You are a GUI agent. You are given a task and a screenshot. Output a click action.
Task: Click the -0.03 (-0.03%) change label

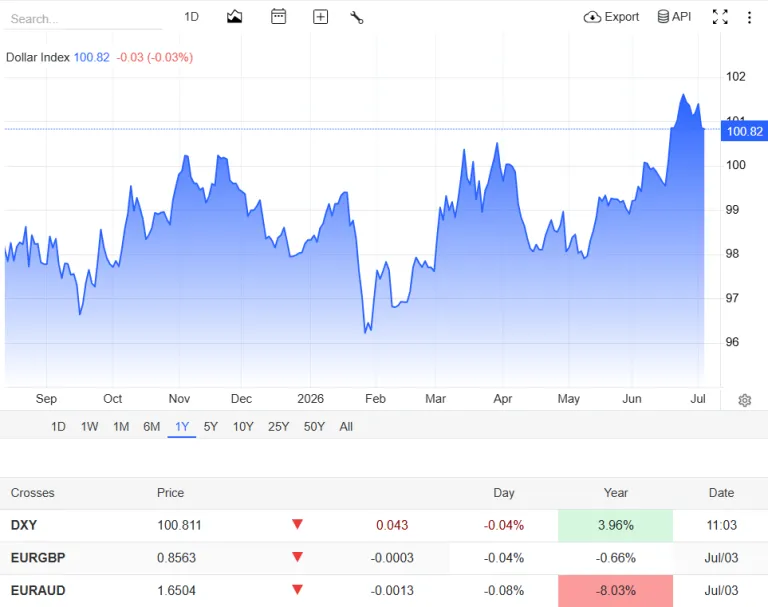(x=155, y=57)
